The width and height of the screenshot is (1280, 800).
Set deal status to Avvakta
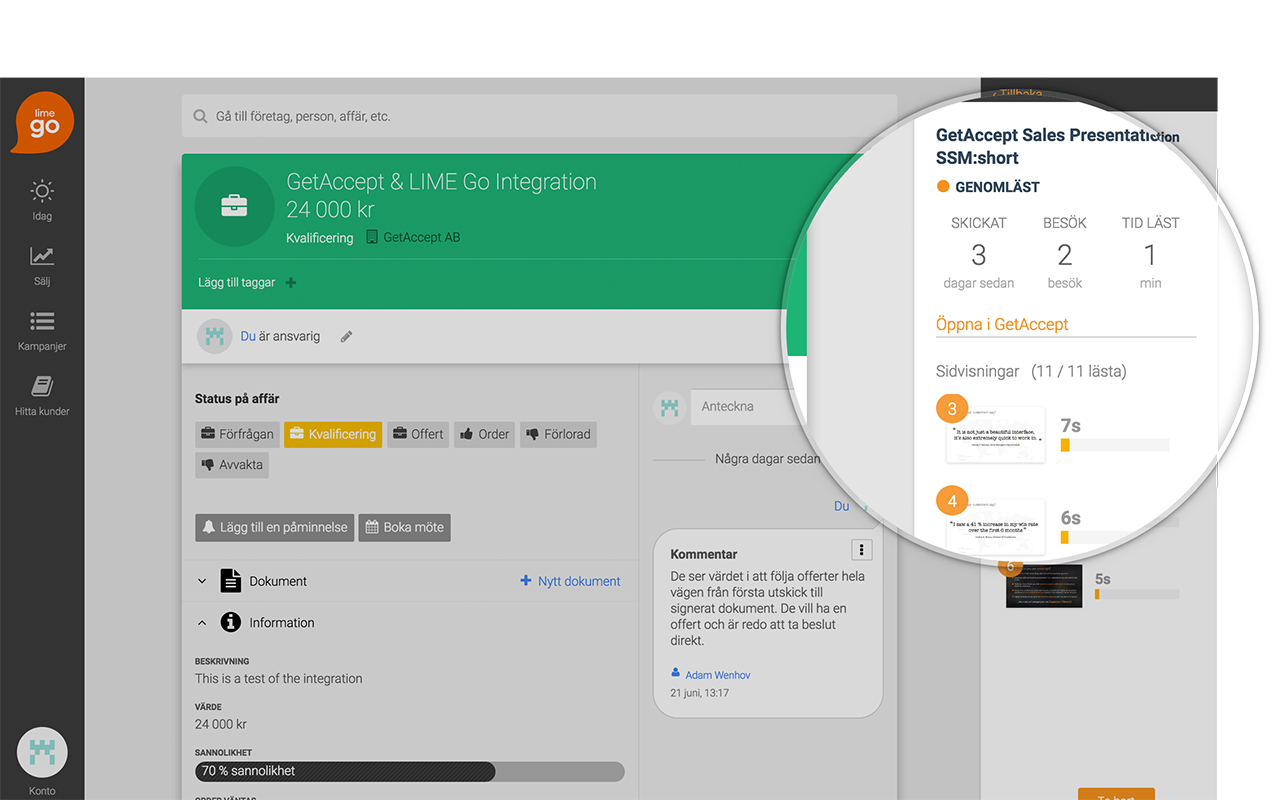pos(232,465)
